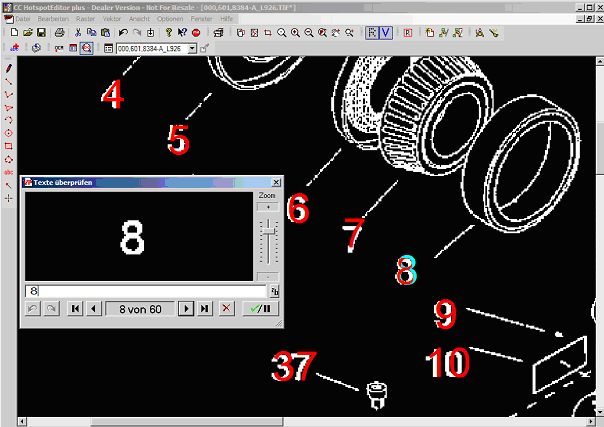This screenshot has height=427, width=604.
Task: Toggle the V vector mode button
Action: (386, 33)
